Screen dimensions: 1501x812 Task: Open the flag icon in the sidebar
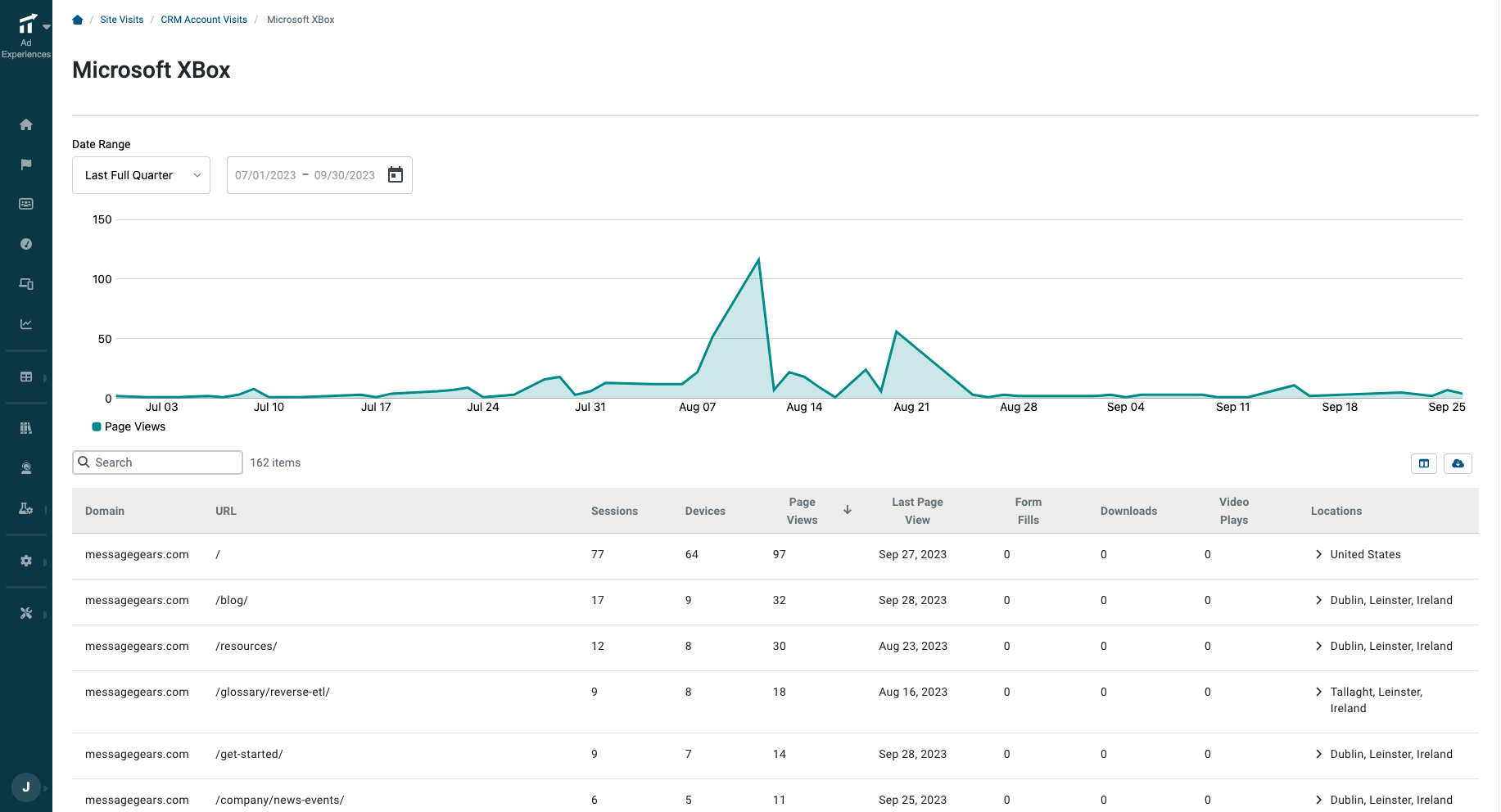[26, 165]
